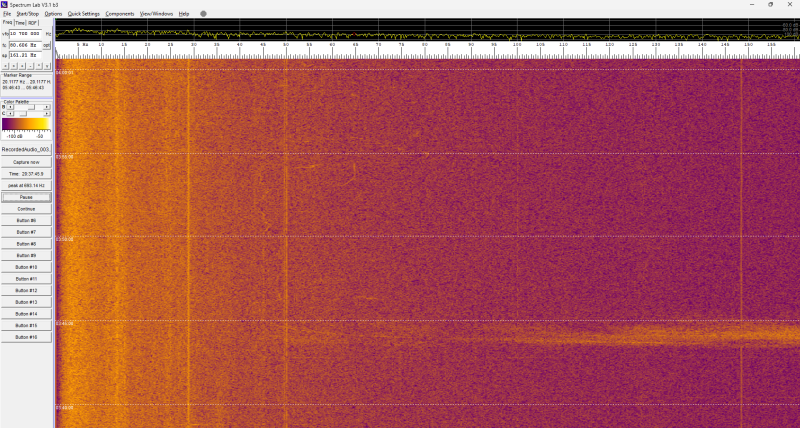The width and height of the screenshot is (800, 428).
Task: Open the Help menu
Action: pos(184,14)
